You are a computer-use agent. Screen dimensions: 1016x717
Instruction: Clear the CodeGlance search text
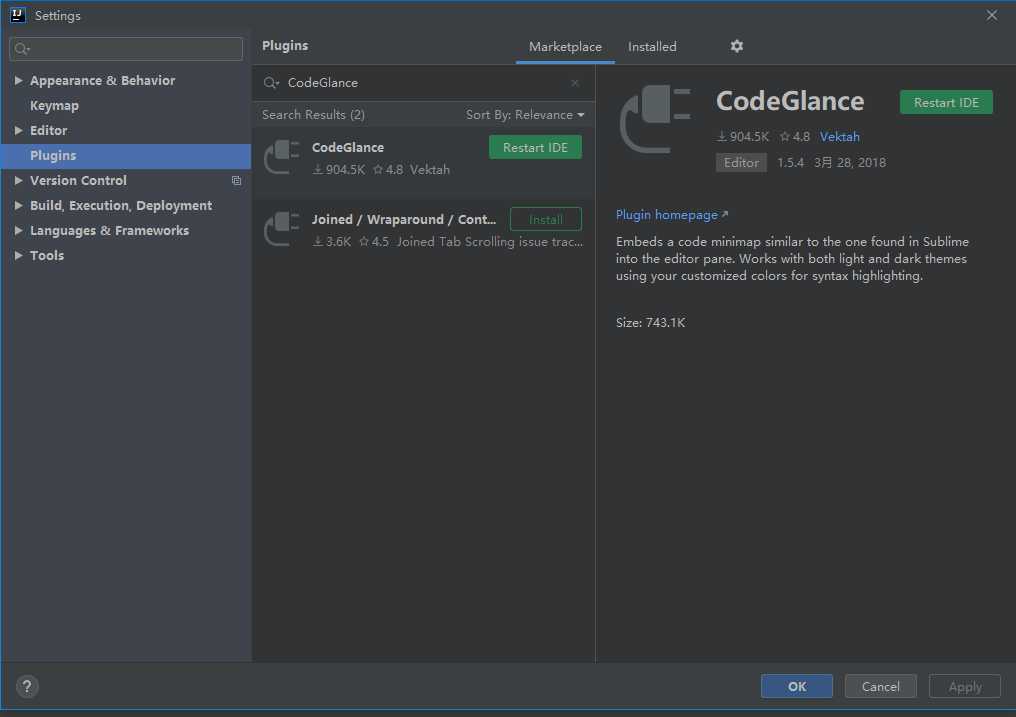tap(575, 83)
